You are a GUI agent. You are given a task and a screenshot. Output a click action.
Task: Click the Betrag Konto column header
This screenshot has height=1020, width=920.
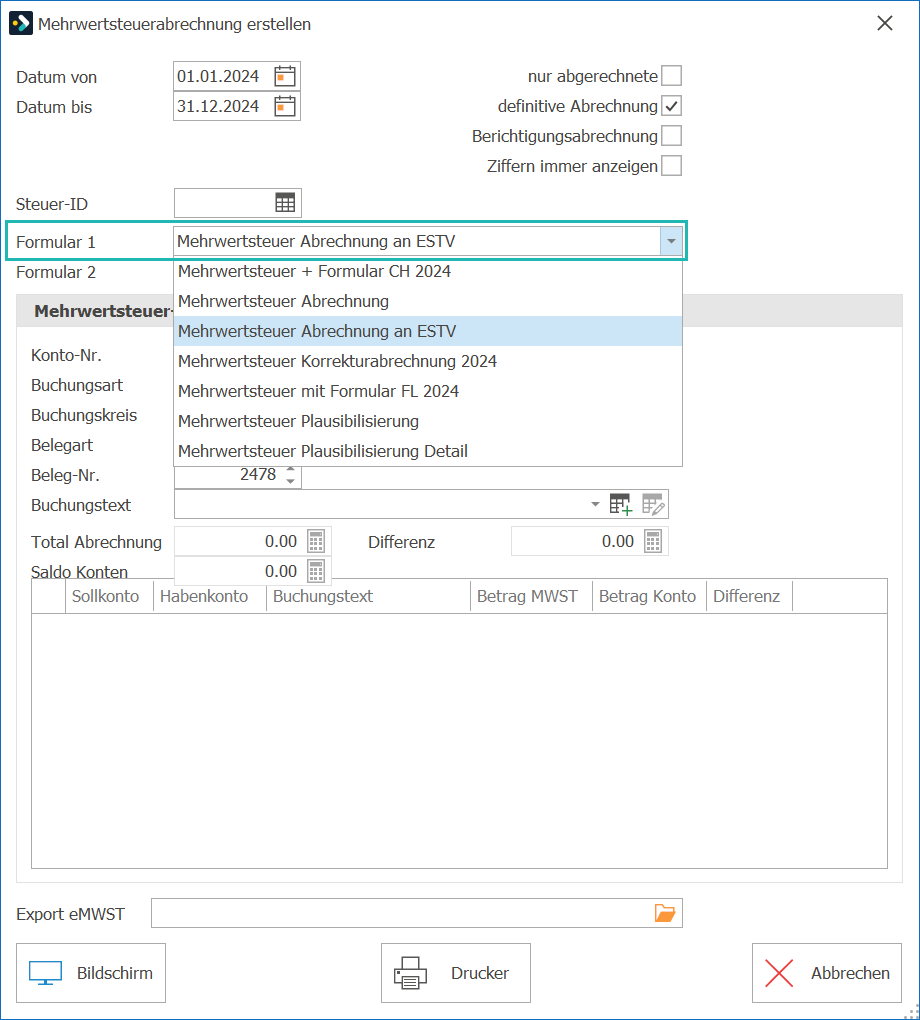pos(647,596)
